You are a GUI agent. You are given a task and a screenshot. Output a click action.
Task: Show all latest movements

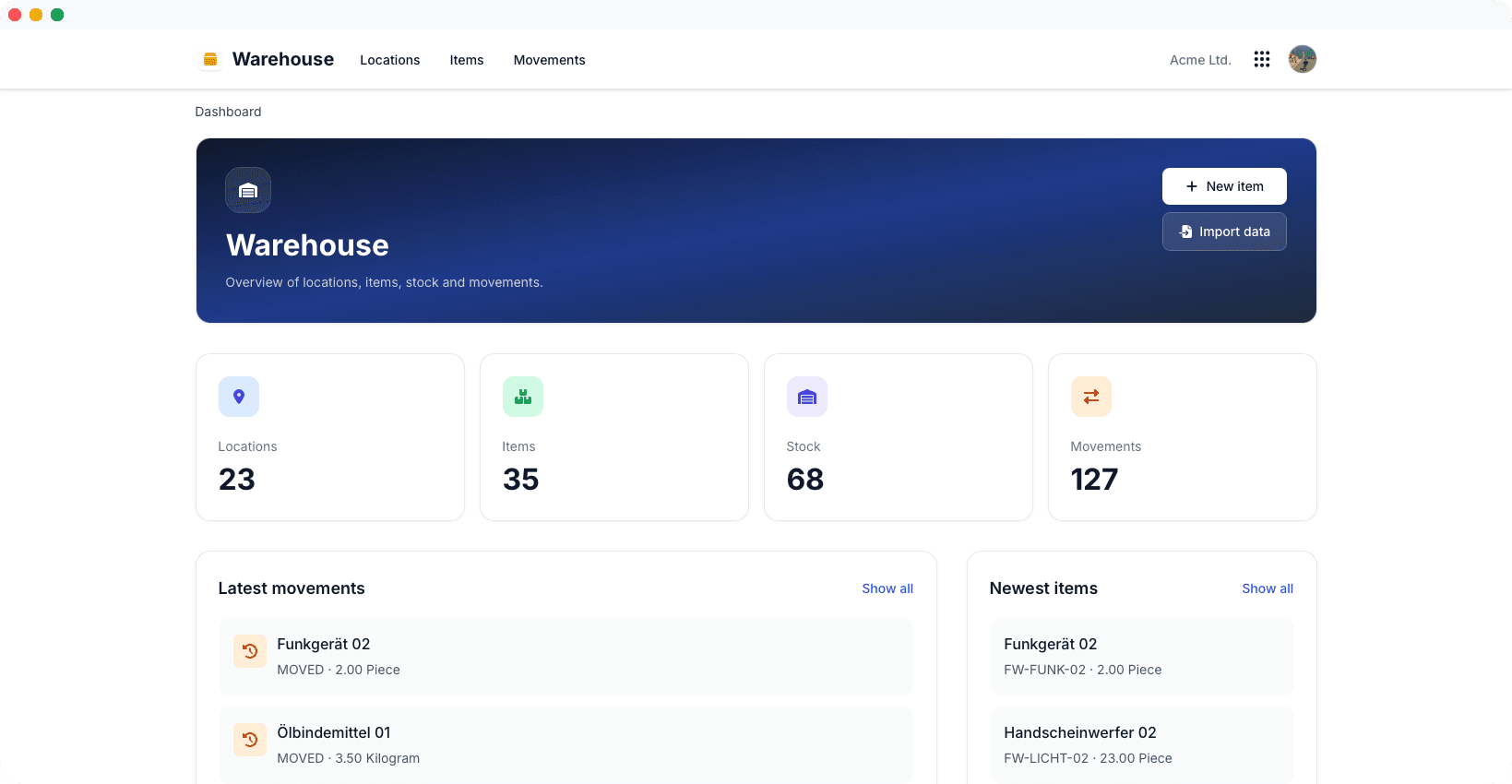(x=887, y=588)
